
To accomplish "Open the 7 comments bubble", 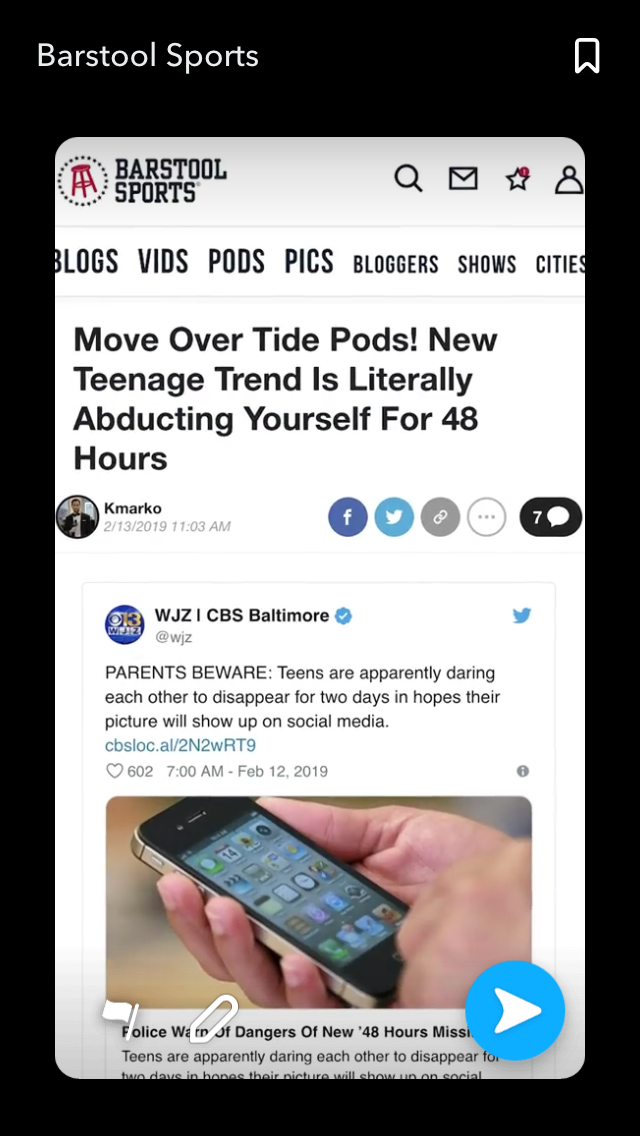I will click(x=551, y=517).
